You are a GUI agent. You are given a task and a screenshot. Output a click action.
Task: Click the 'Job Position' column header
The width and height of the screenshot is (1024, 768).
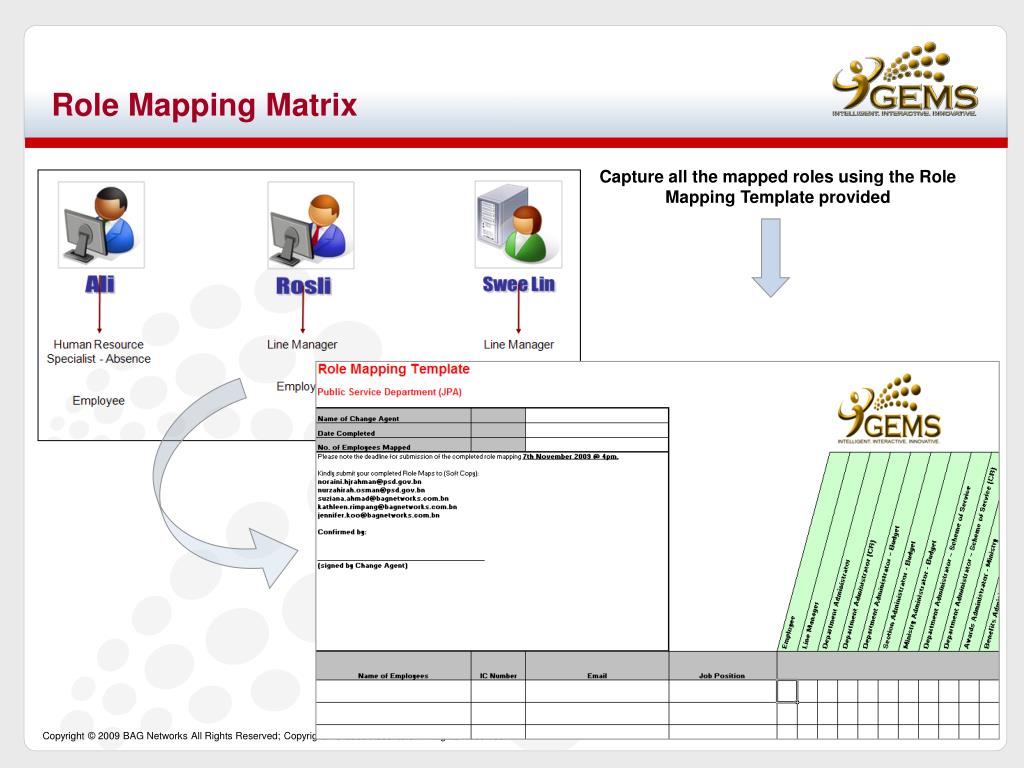coord(722,675)
